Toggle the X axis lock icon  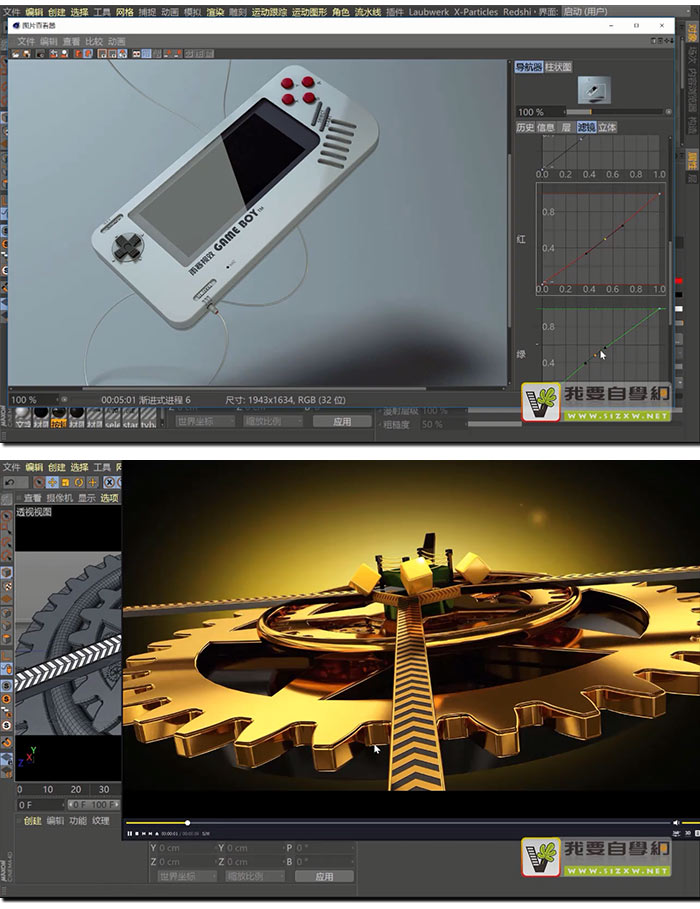click(x=109, y=482)
